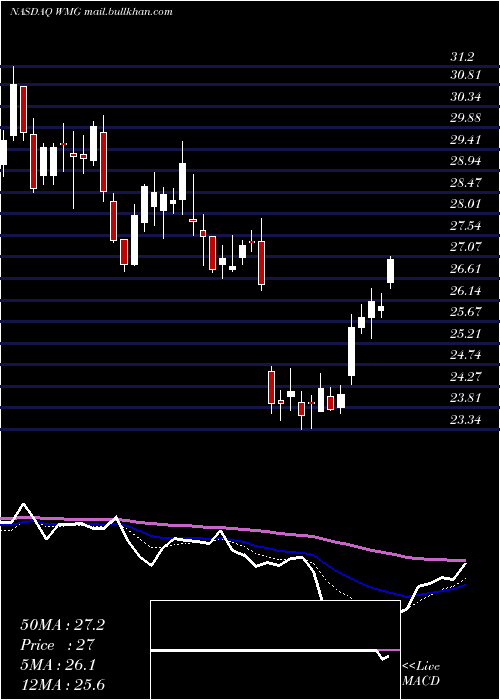The height and width of the screenshot is (700, 500).
Task: Click the 28.01 price axis label
Action: pos(466,204)
